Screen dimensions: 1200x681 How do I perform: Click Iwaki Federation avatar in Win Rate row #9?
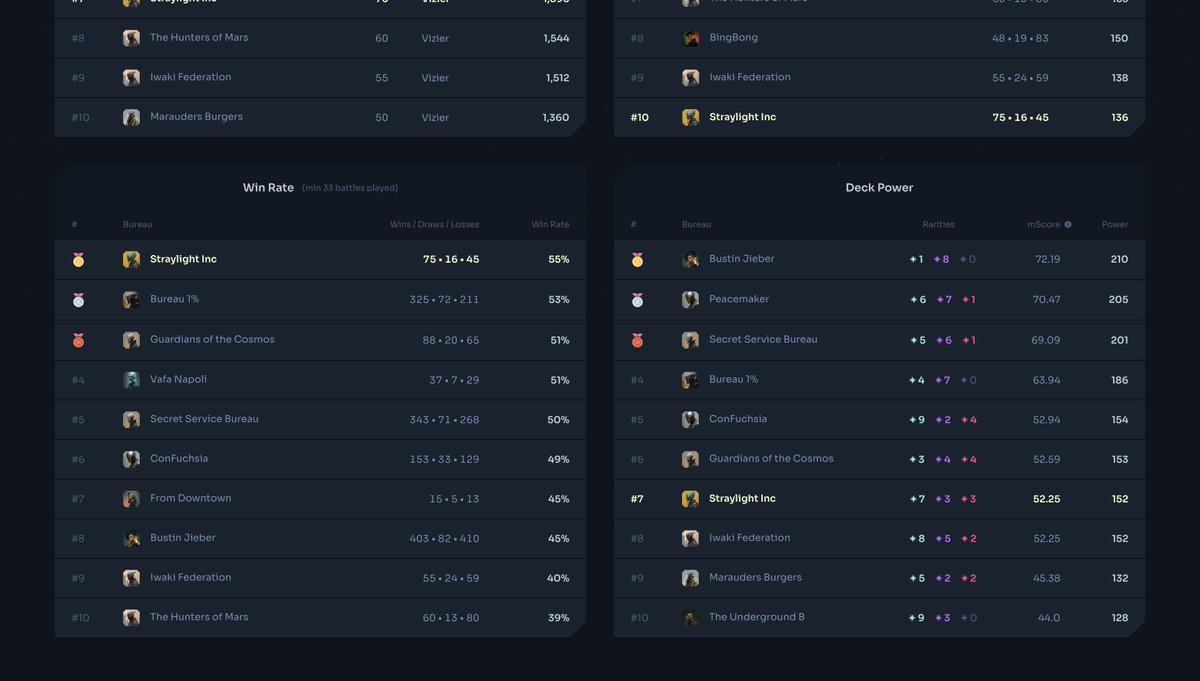click(x=131, y=578)
